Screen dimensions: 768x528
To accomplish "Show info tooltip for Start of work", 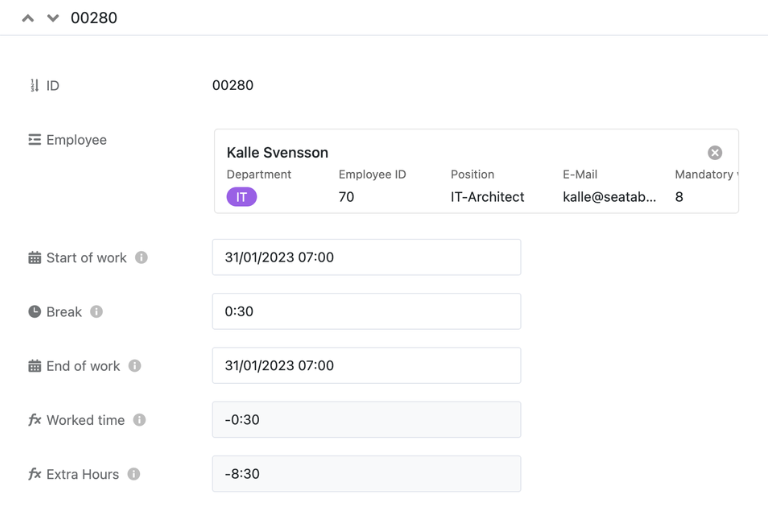I will click(141, 258).
